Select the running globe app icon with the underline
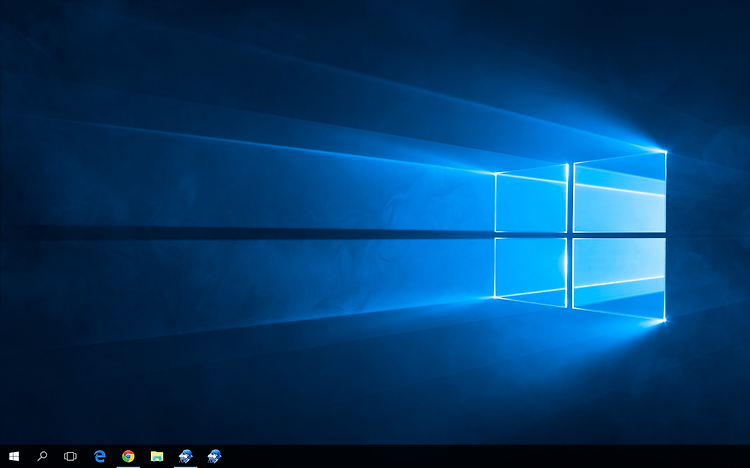This screenshot has width=750, height=468. (x=186, y=457)
